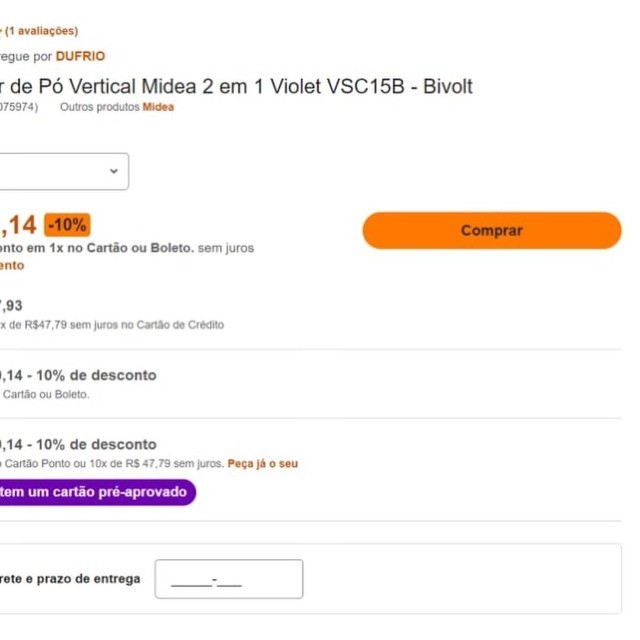Click the price ending in ,93
This screenshot has height=640, width=640.
11,306
